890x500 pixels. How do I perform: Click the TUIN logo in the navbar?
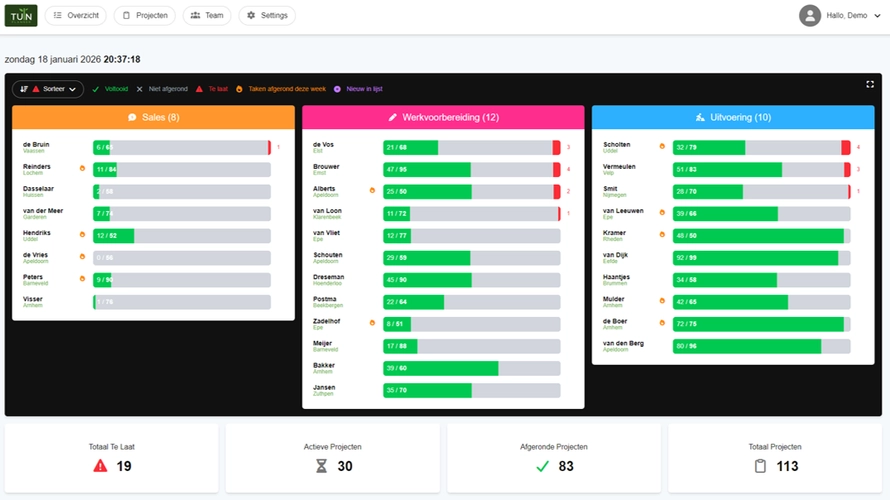click(21, 16)
